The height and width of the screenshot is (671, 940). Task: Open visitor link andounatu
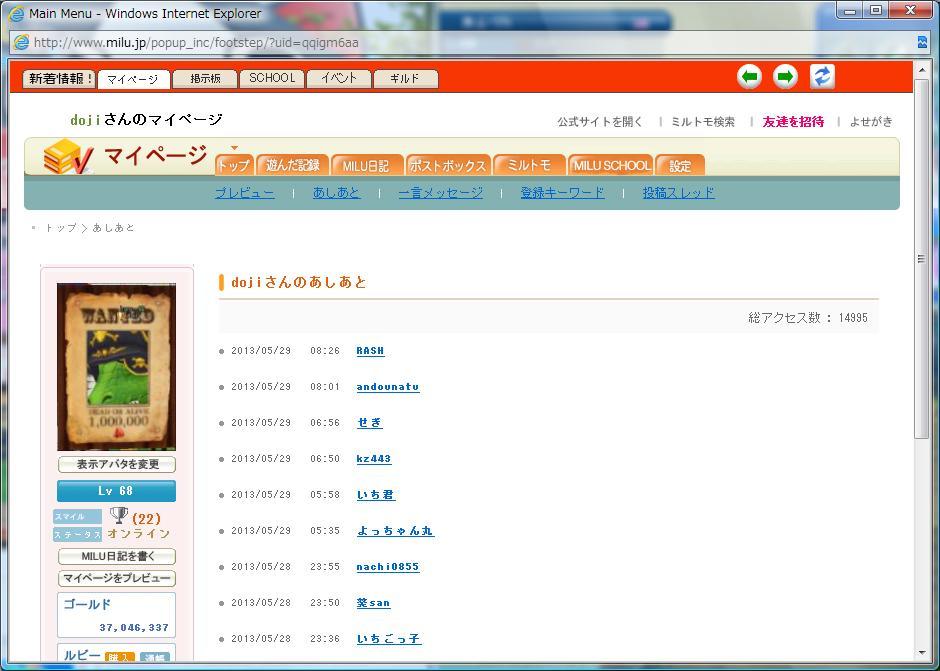388,387
